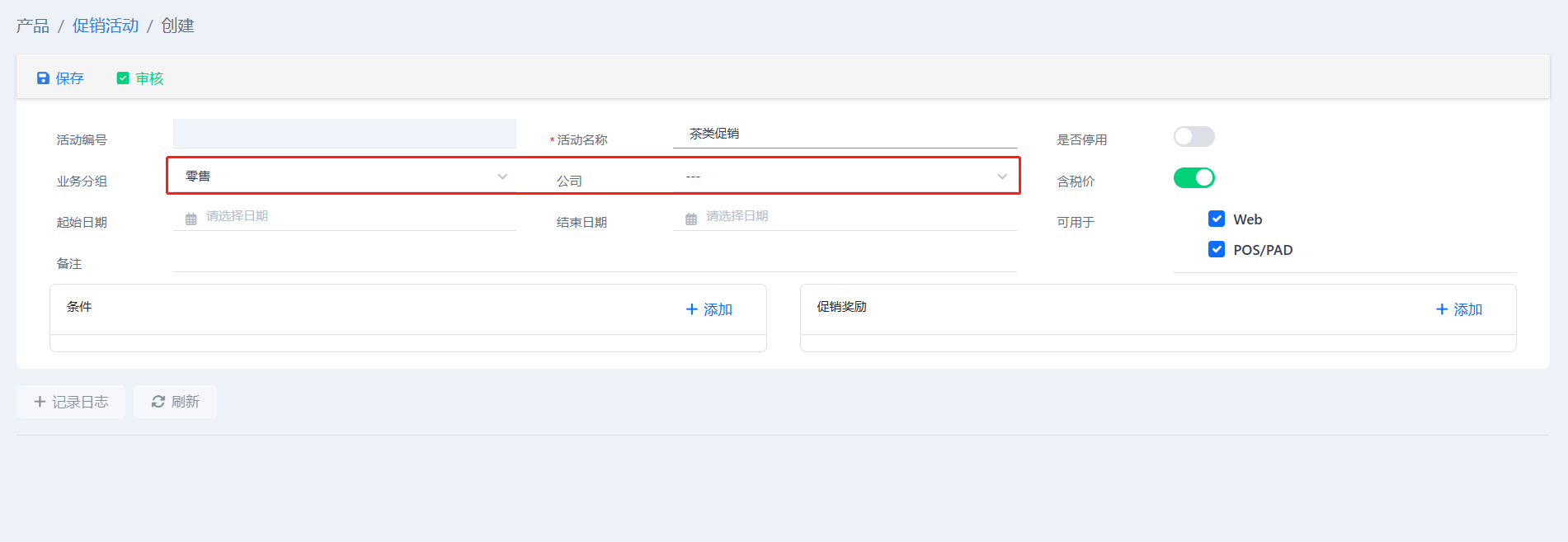Screen dimensions: 1568x542
Task: Add a condition with 添加 in 条件
Action: pyautogui.click(x=709, y=309)
